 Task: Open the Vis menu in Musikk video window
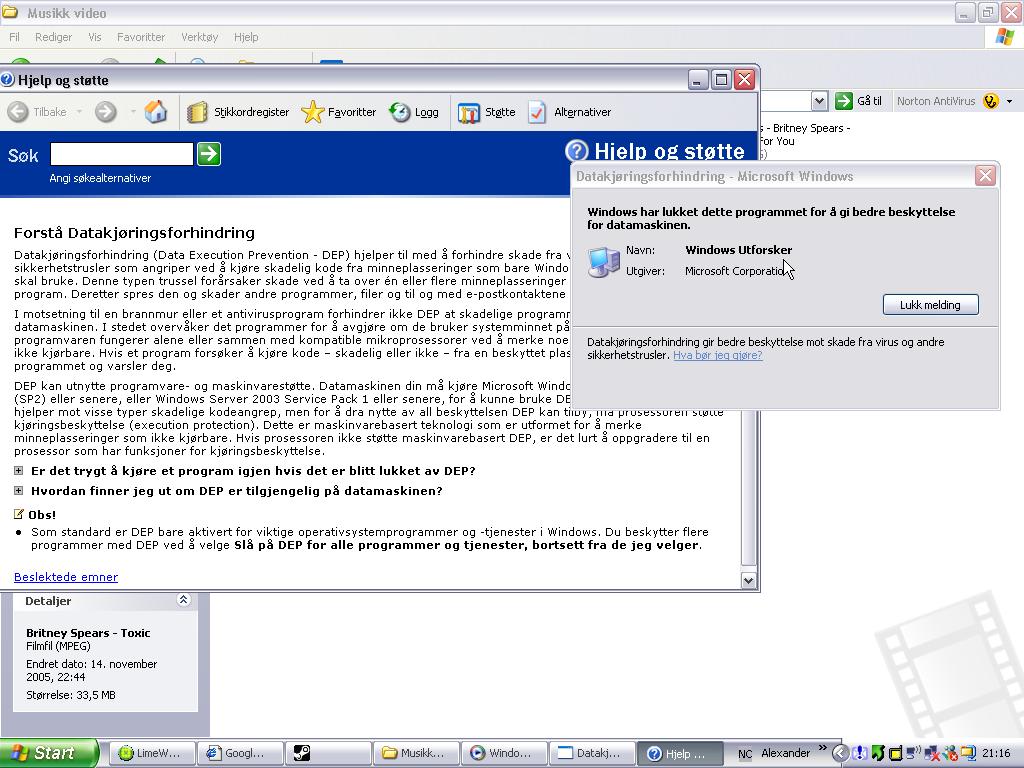(x=95, y=37)
